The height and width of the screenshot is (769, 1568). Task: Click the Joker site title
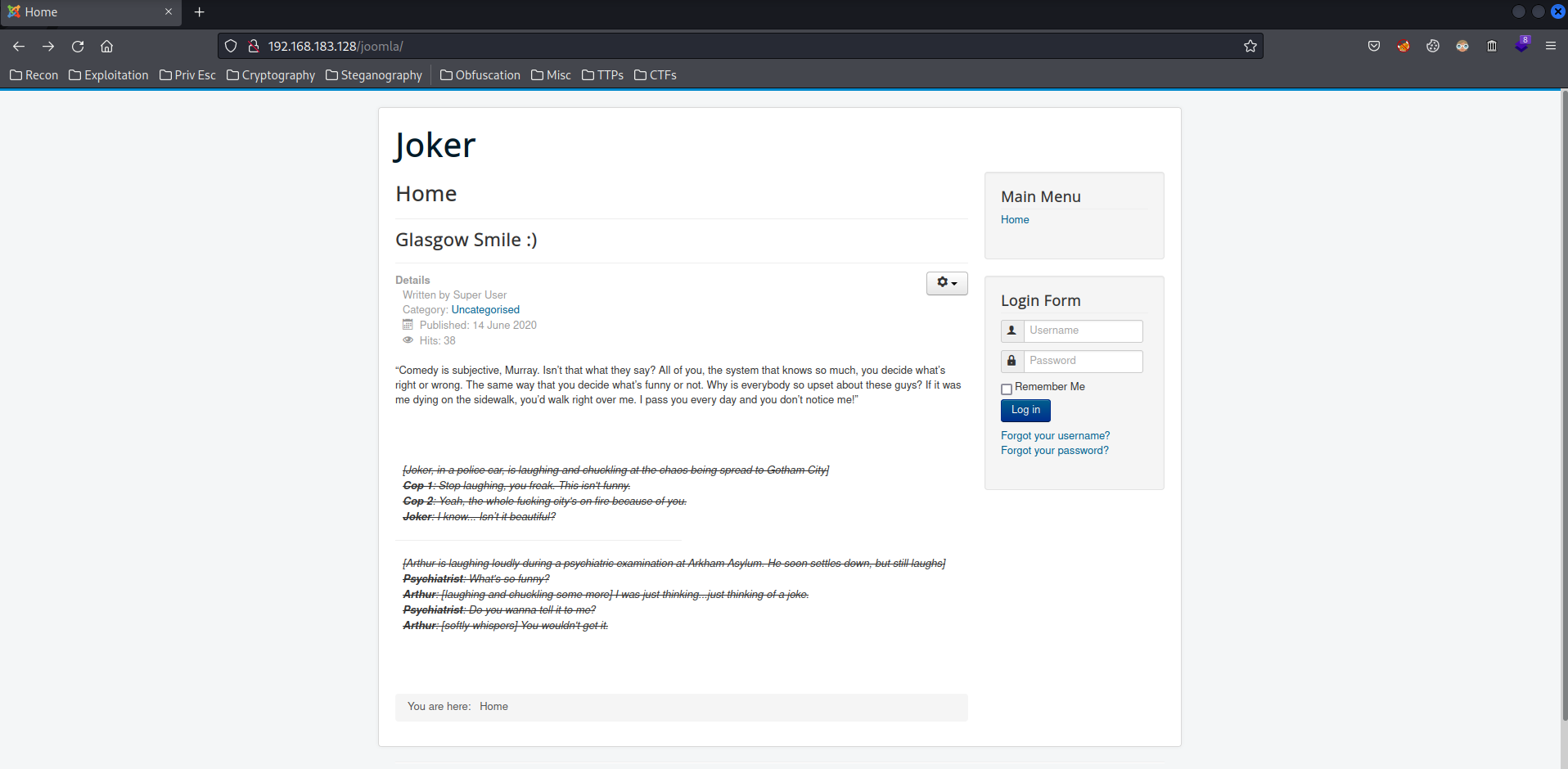click(x=435, y=146)
